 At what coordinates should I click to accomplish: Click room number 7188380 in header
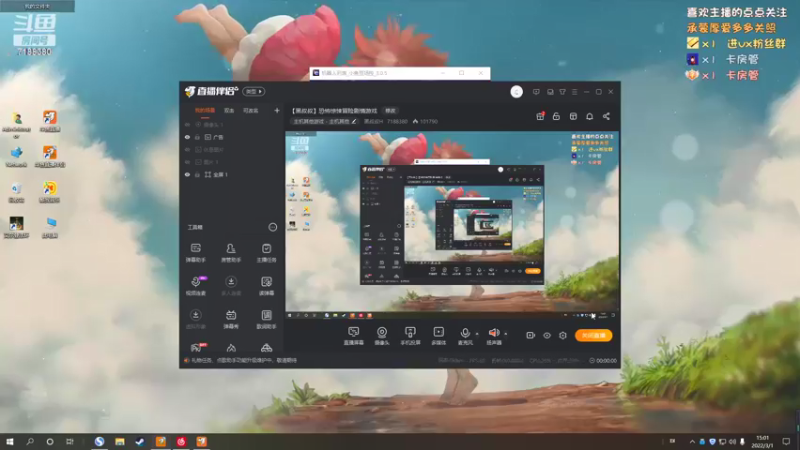point(397,121)
